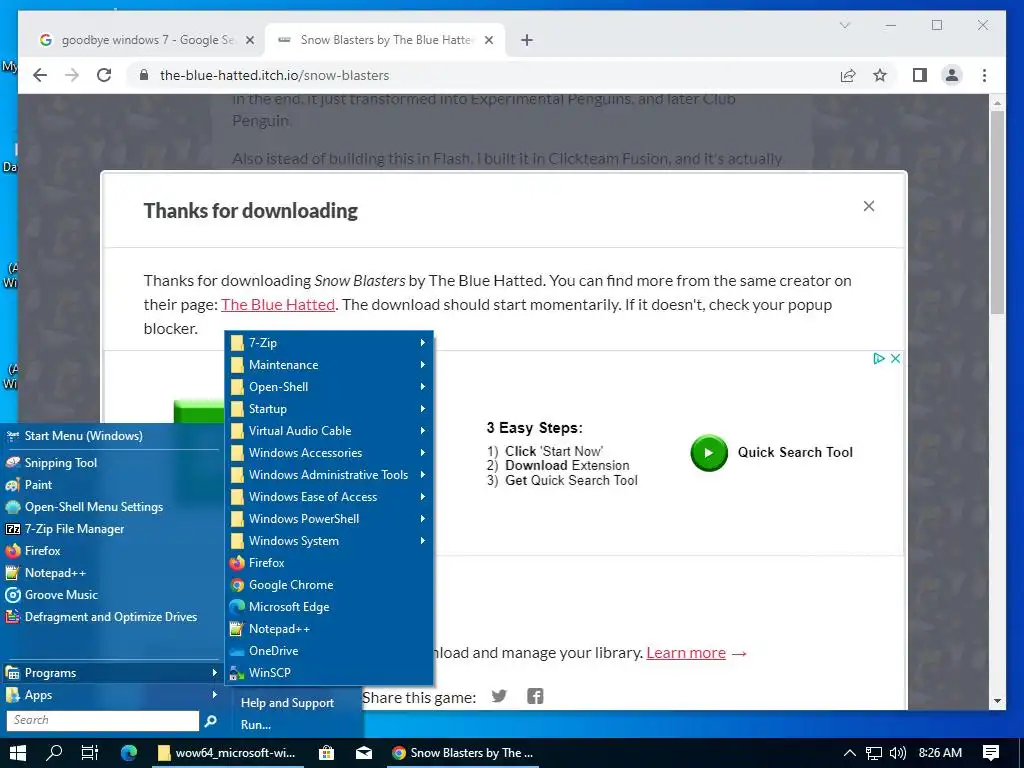The width and height of the screenshot is (1024, 768).
Task: Launch Paint from start menu
Action: [112, 485]
